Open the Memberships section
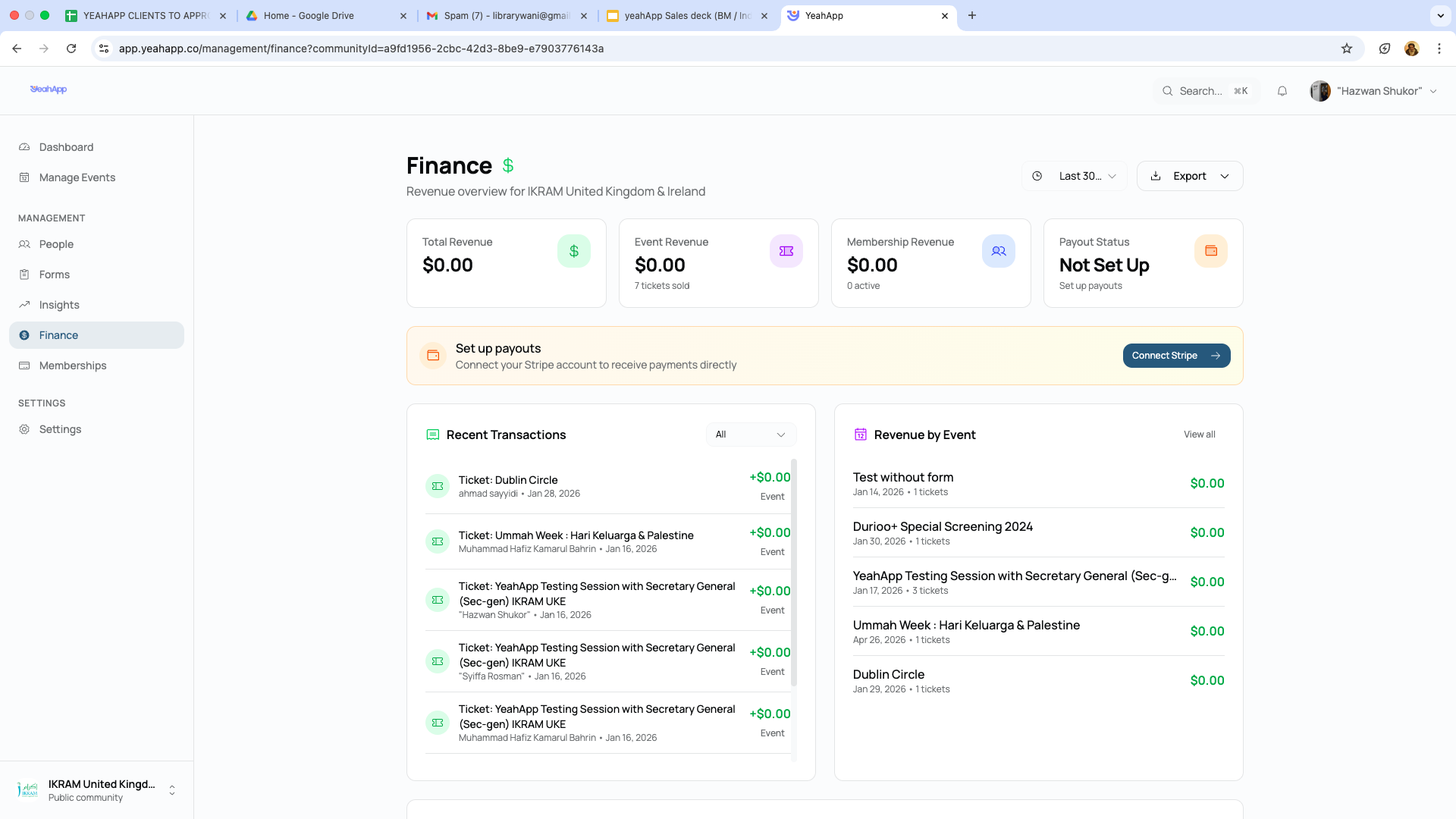This screenshot has height=819, width=1456. pyautogui.click(x=73, y=366)
